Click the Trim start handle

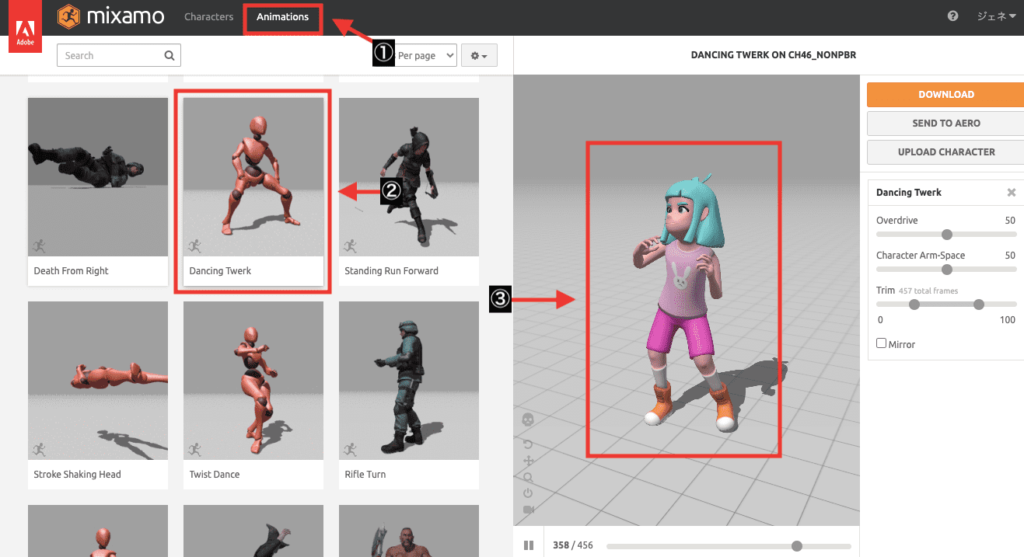click(x=914, y=304)
